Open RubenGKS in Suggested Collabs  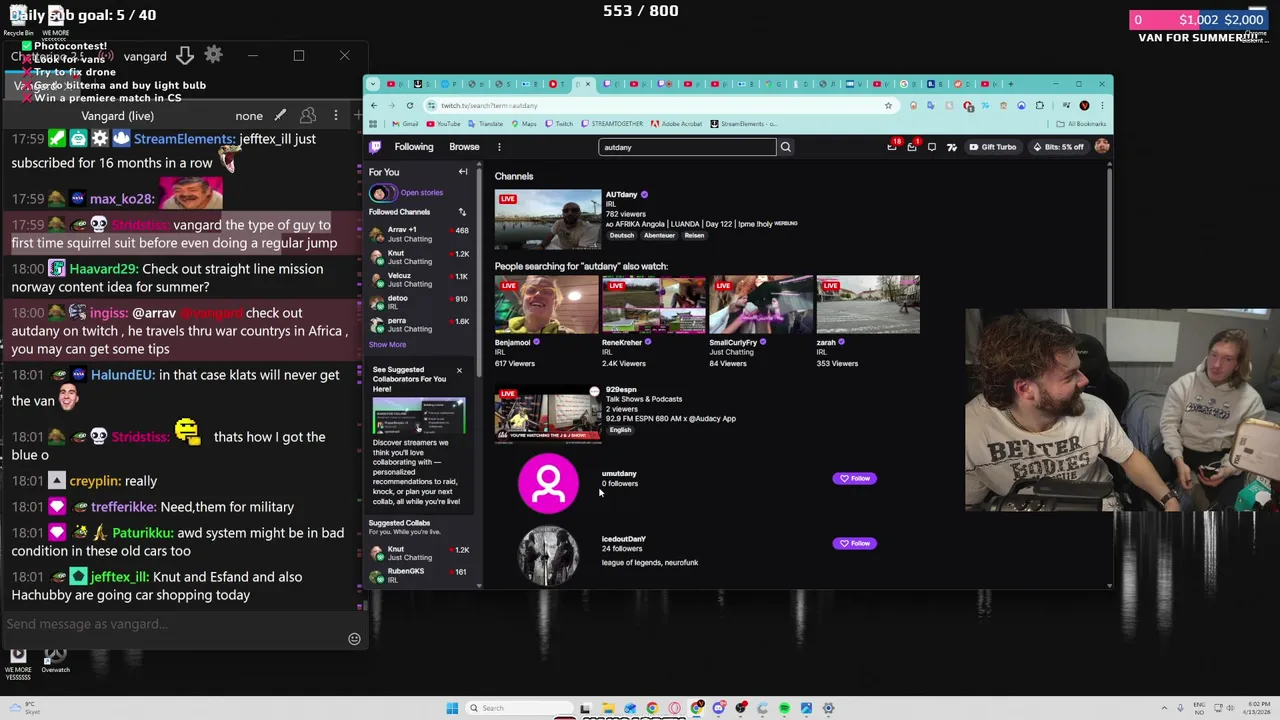pos(419,575)
